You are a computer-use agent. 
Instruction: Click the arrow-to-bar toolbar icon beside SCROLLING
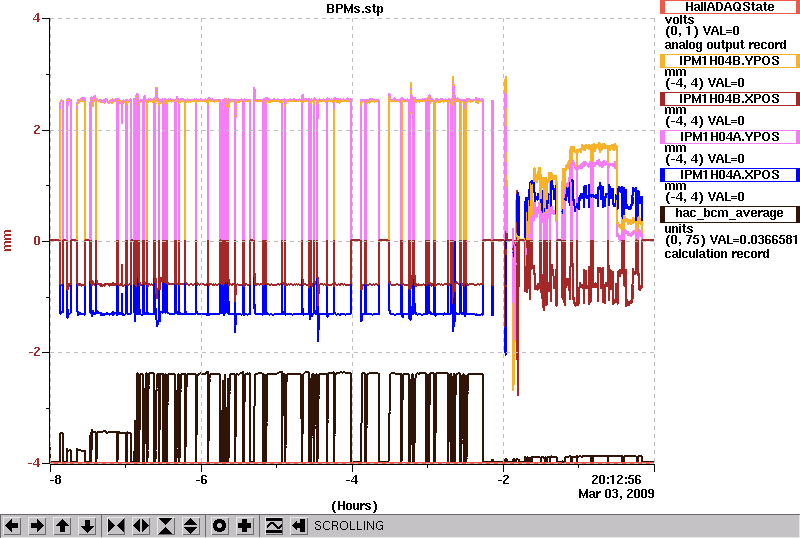click(x=299, y=526)
